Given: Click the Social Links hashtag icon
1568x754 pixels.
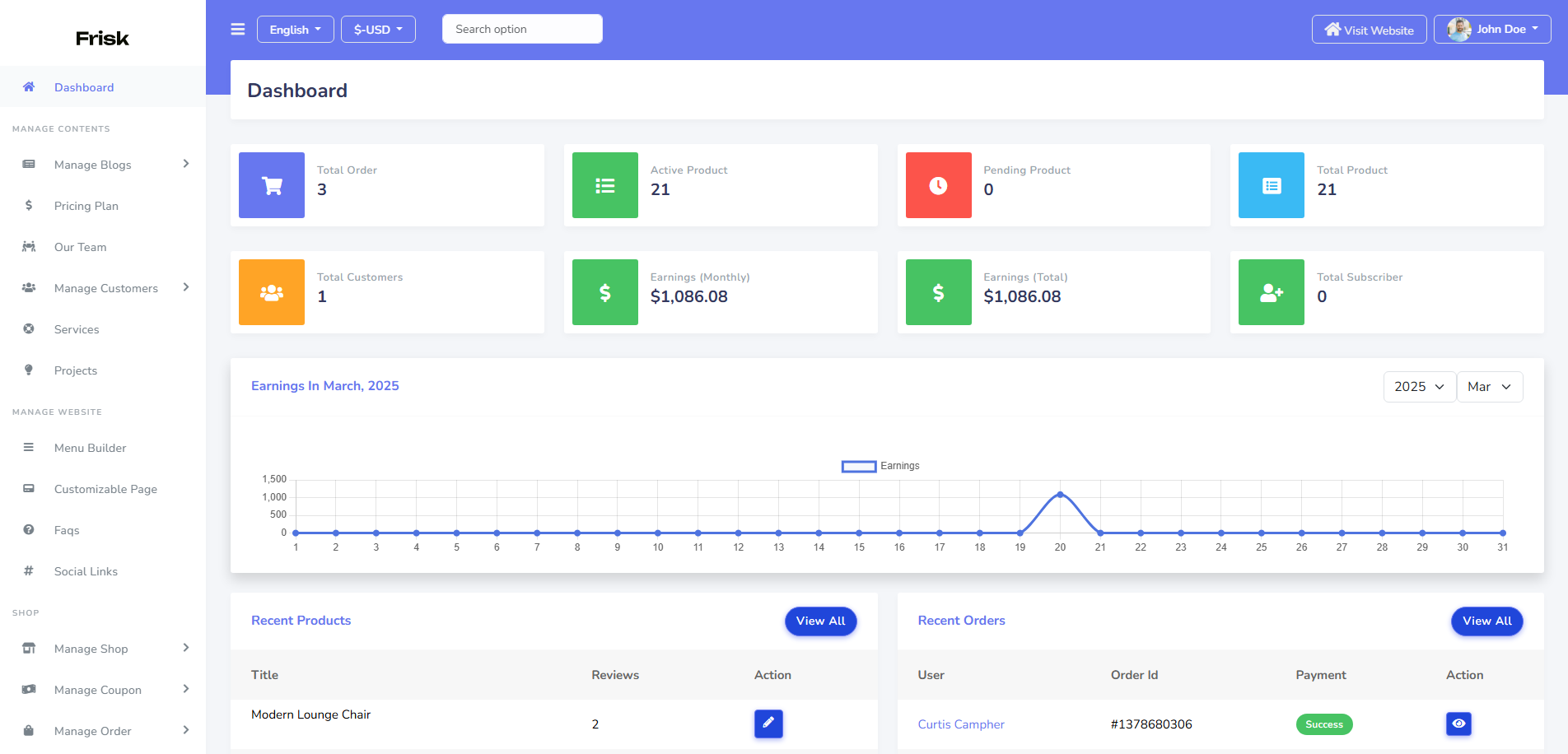Looking at the screenshot, I should [x=29, y=570].
